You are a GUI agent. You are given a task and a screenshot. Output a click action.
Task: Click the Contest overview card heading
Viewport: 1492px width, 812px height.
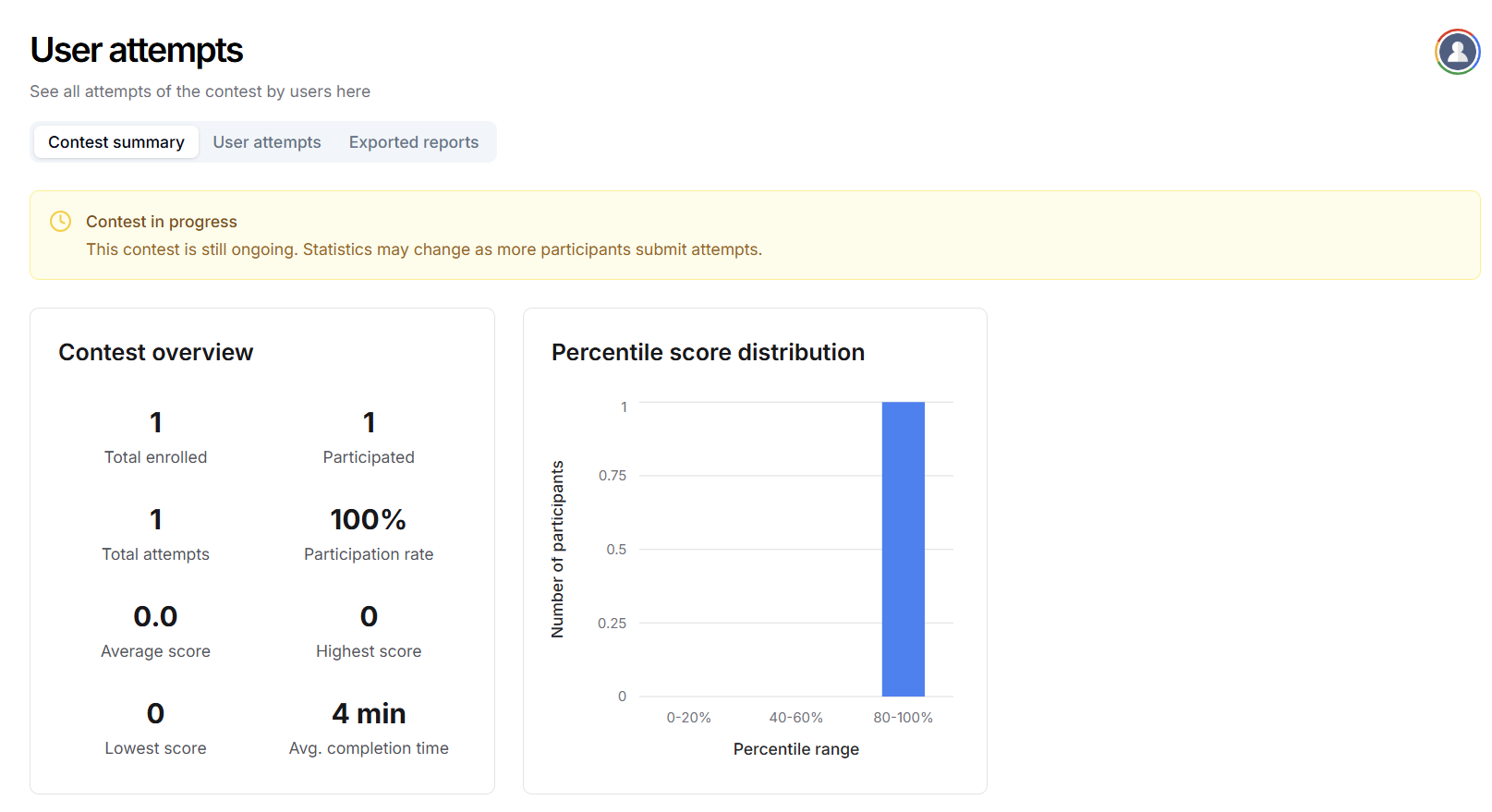point(155,353)
